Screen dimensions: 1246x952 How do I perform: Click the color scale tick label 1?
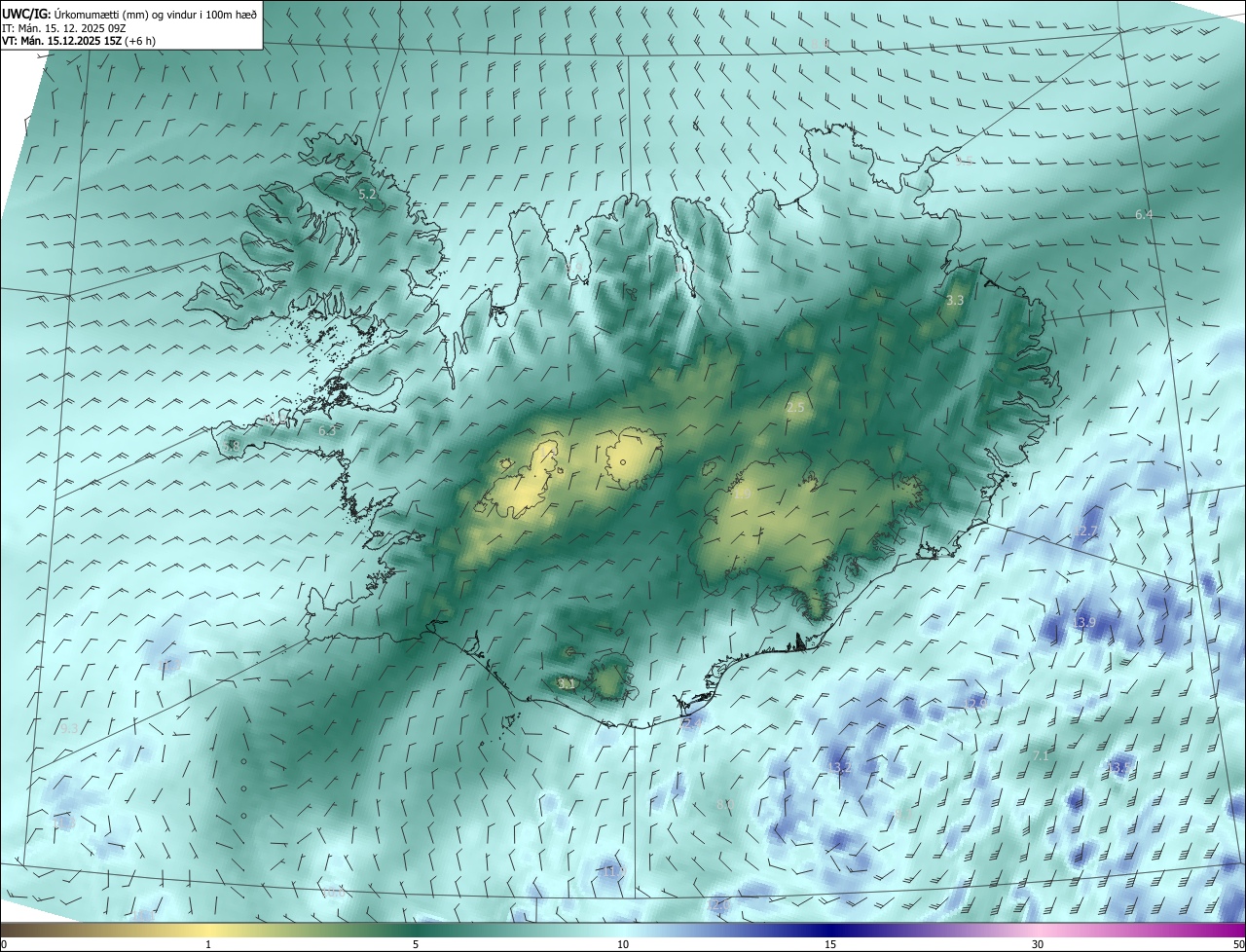208,944
